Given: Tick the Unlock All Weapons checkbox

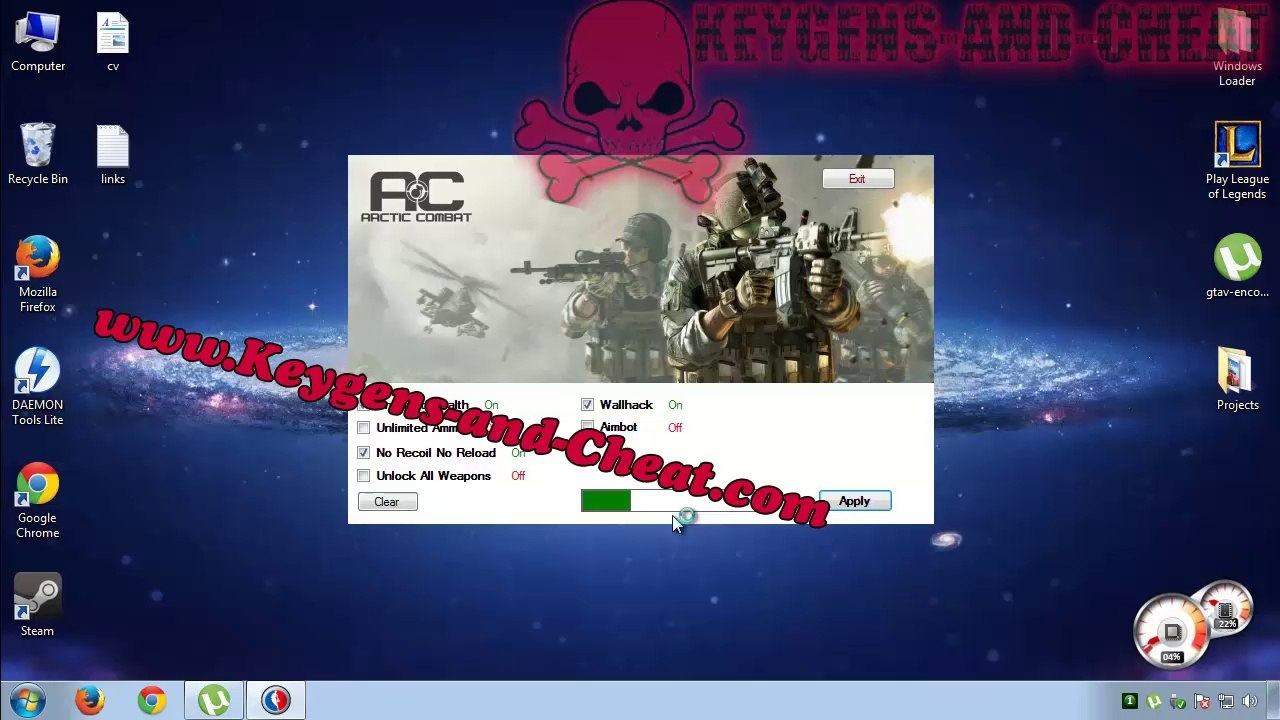Looking at the screenshot, I should pos(364,476).
